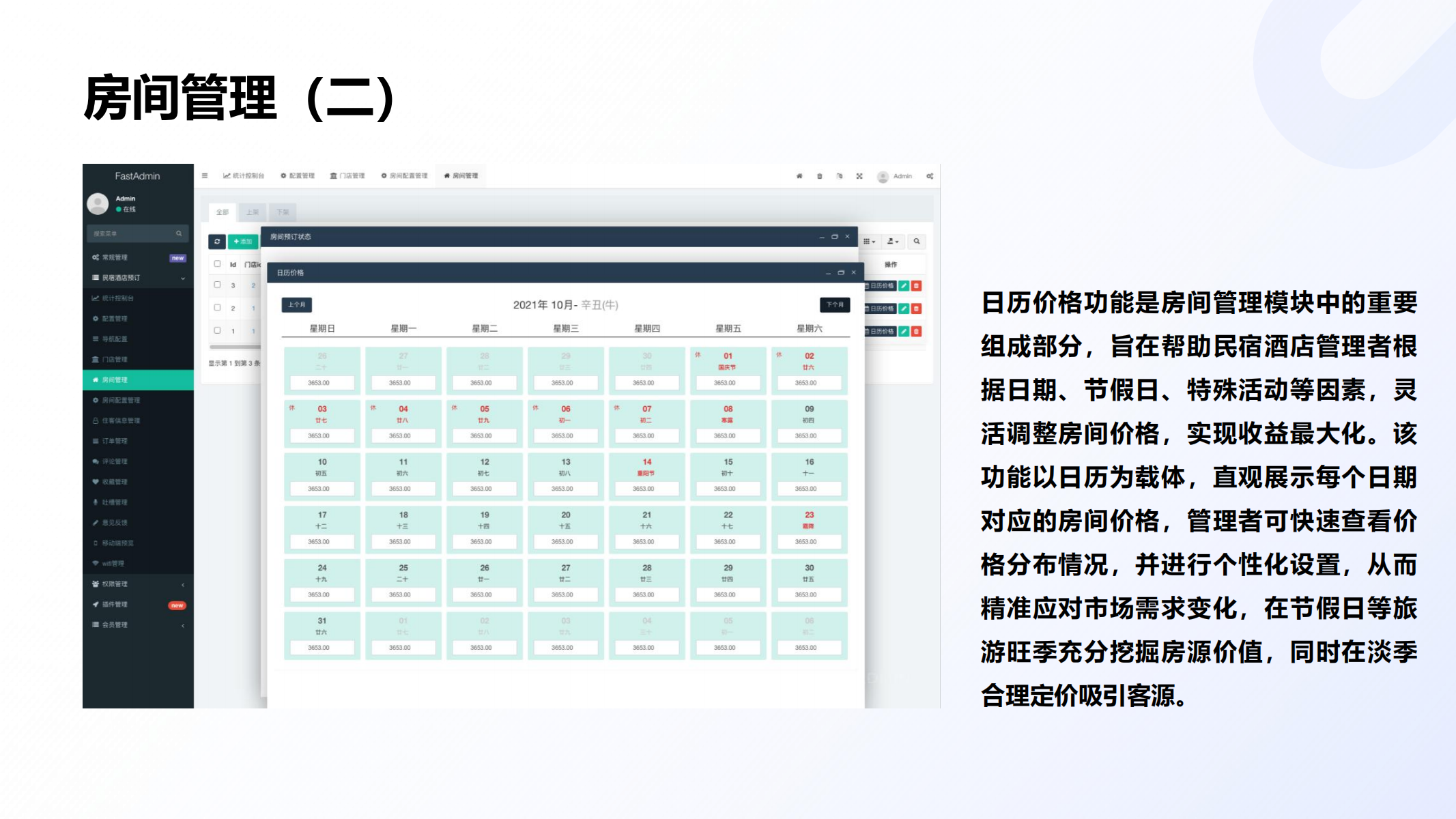Switch to the 门店管理 top tab
Viewport: 1456px width, 819px height.
(x=347, y=176)
